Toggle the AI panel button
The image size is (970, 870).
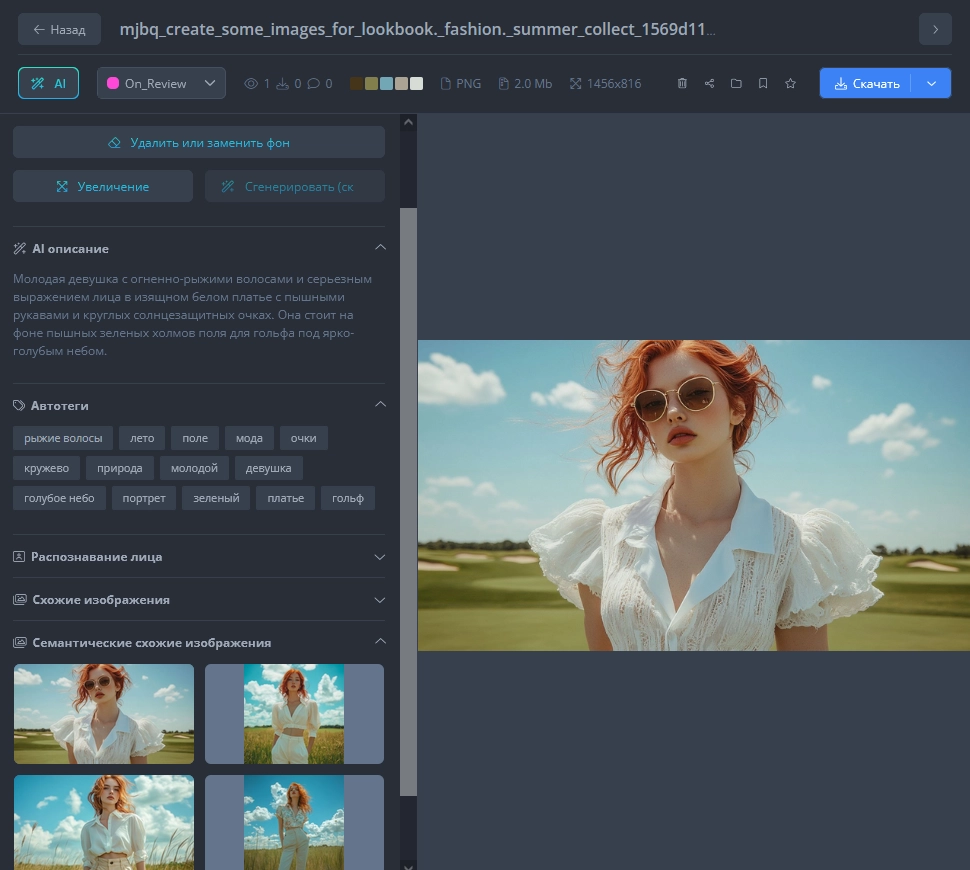(x=48, y=84)
